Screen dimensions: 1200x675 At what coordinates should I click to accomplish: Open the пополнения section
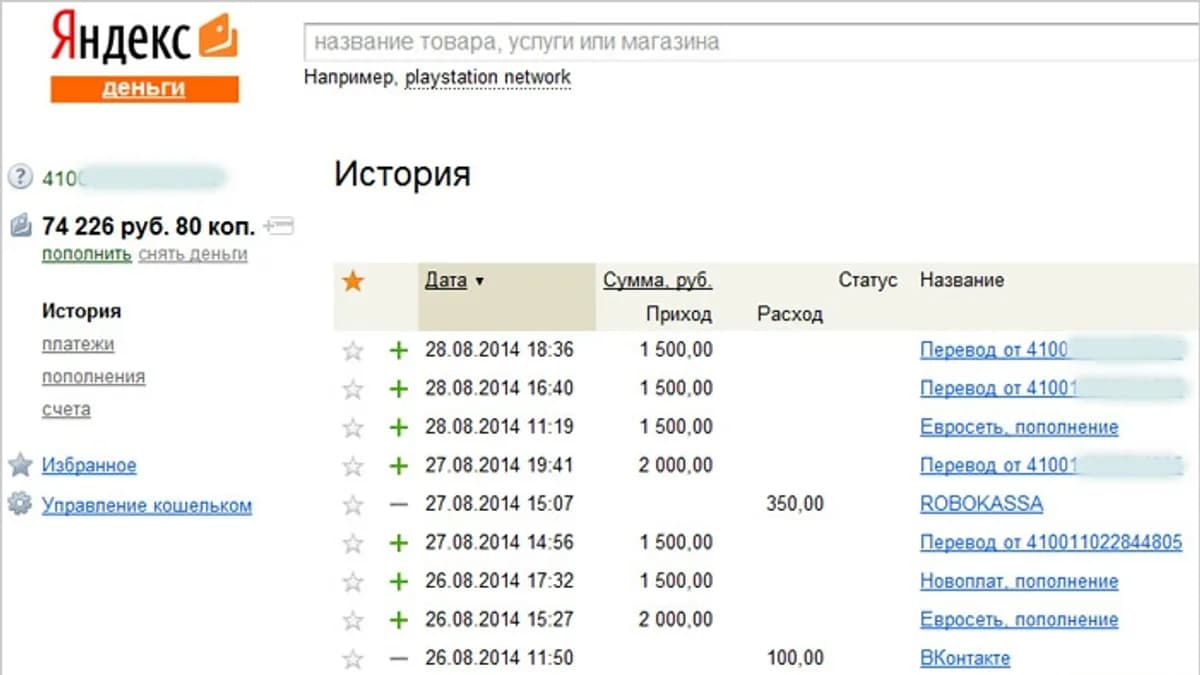93,377
